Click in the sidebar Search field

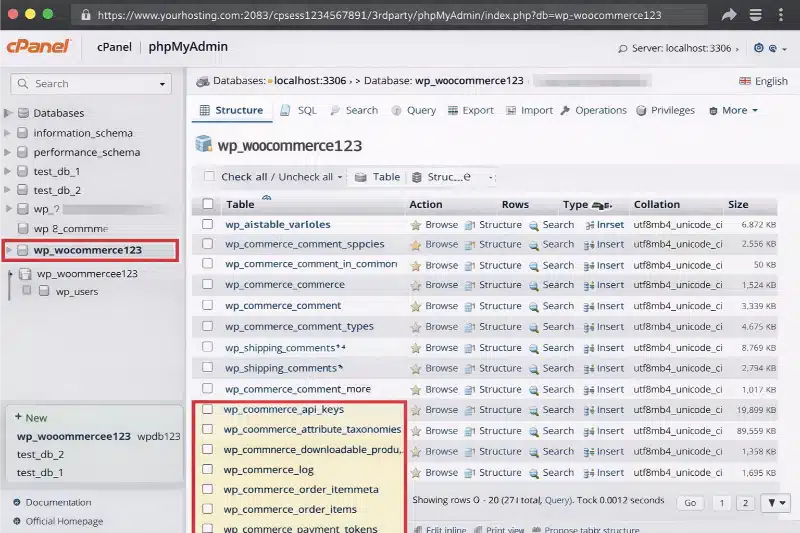click(91, 84)
